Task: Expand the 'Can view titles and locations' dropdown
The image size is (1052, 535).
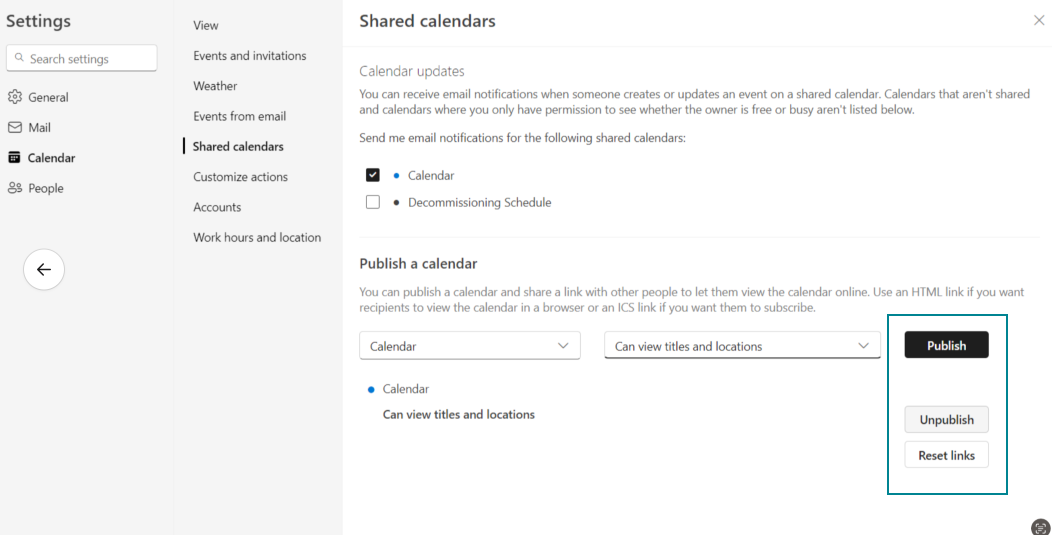Action: point(741,346)
